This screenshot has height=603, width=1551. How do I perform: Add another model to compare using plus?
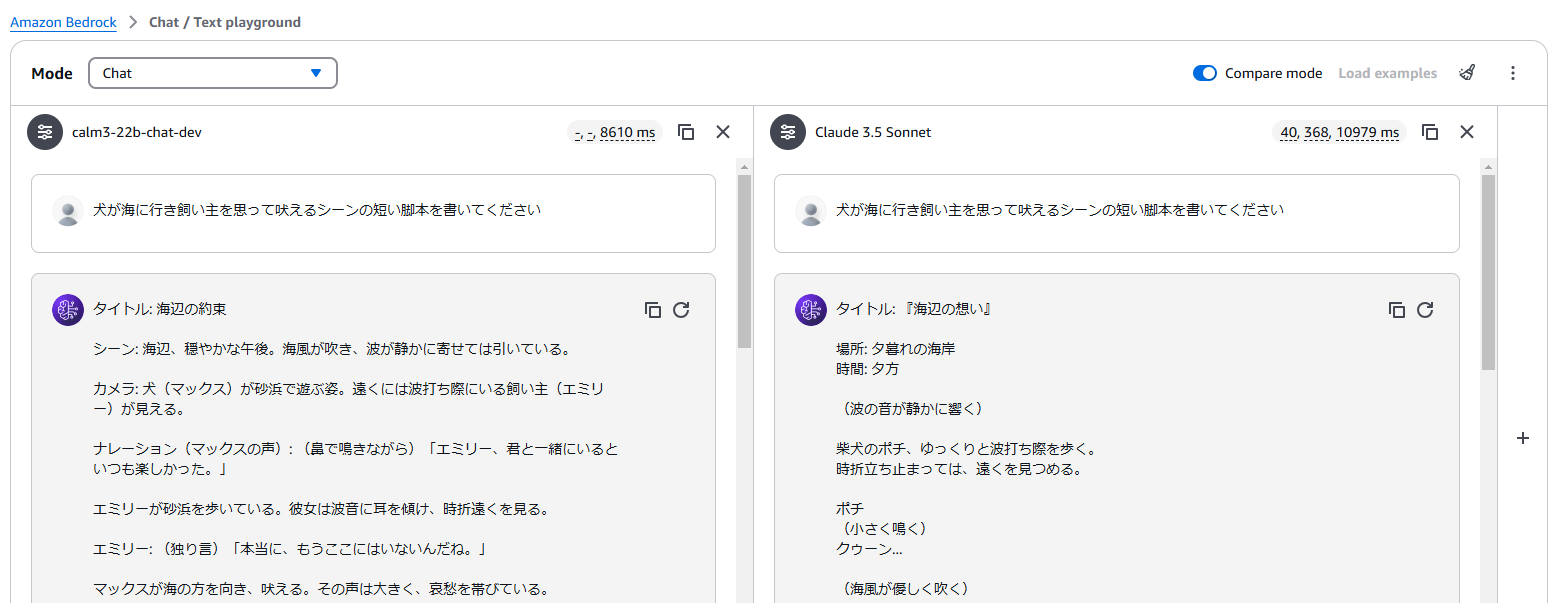[x=1523, y=438]
